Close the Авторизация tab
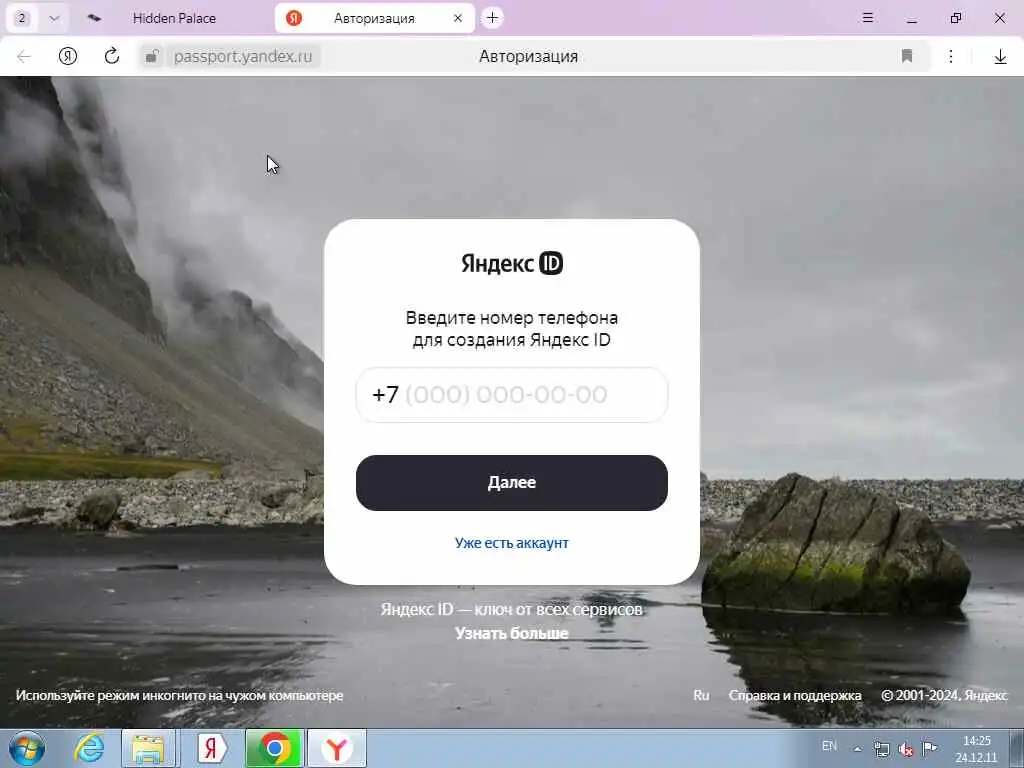The height and width of the screenshot is (768, 1024). [x=458, y=18]
